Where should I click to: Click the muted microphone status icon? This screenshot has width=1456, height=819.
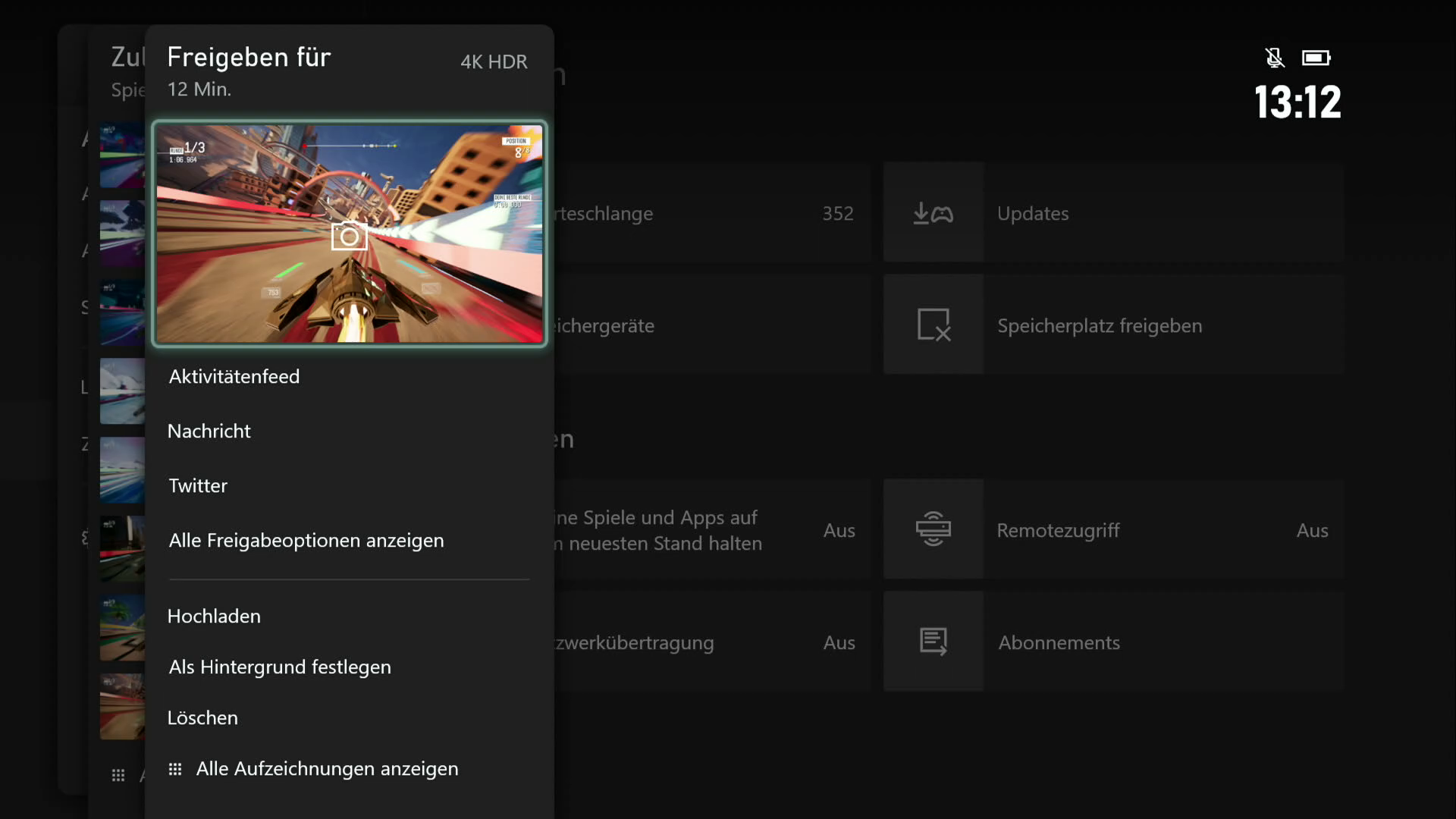pyautogui.click(x=1274, y=58)
